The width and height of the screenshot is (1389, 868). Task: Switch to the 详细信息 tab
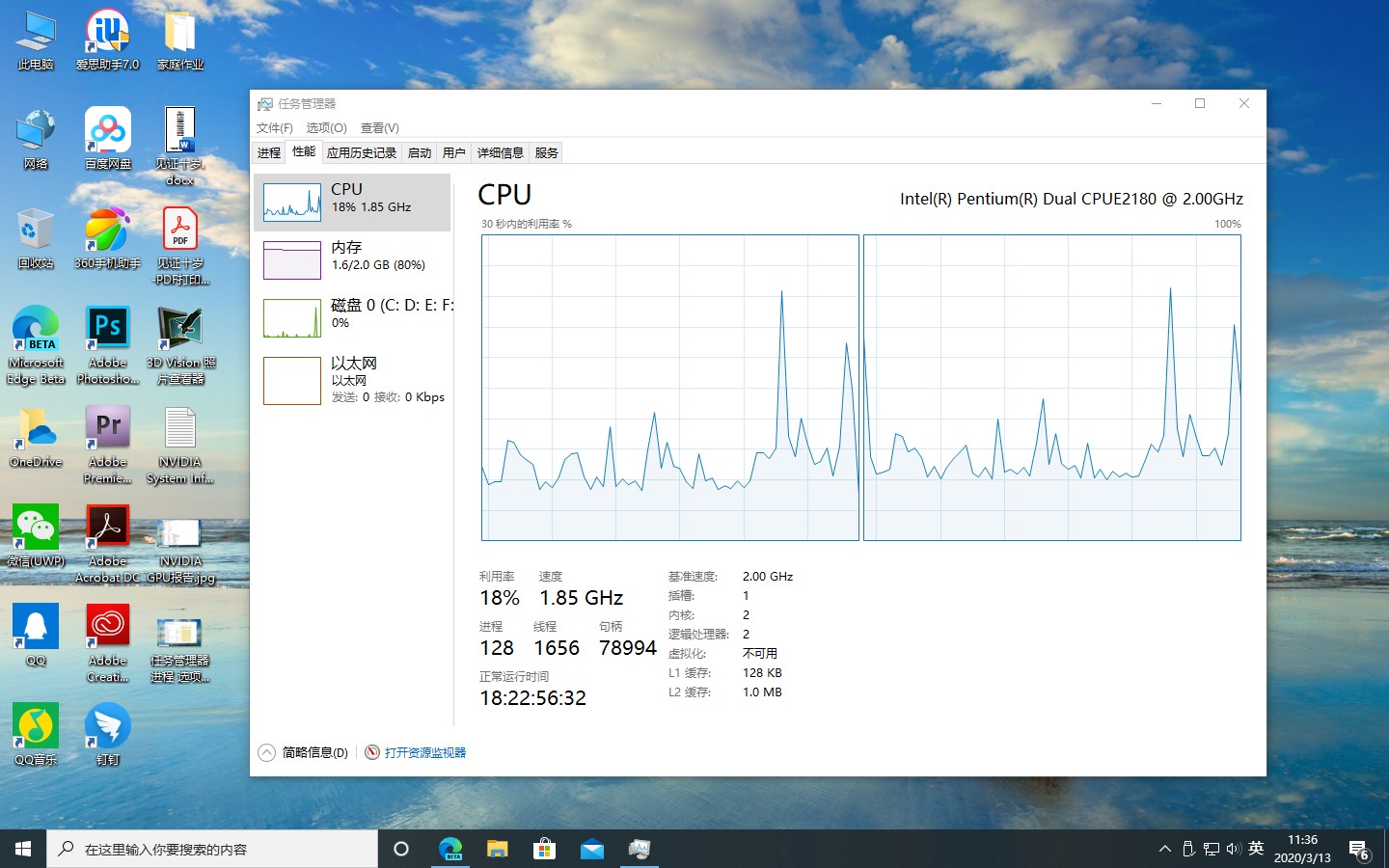pos(501,152)
